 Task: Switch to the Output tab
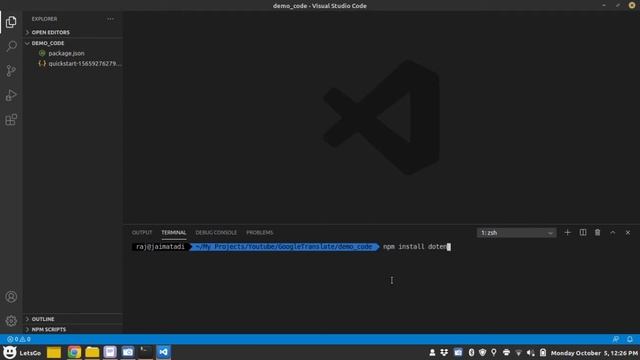[x=142, y=232]
